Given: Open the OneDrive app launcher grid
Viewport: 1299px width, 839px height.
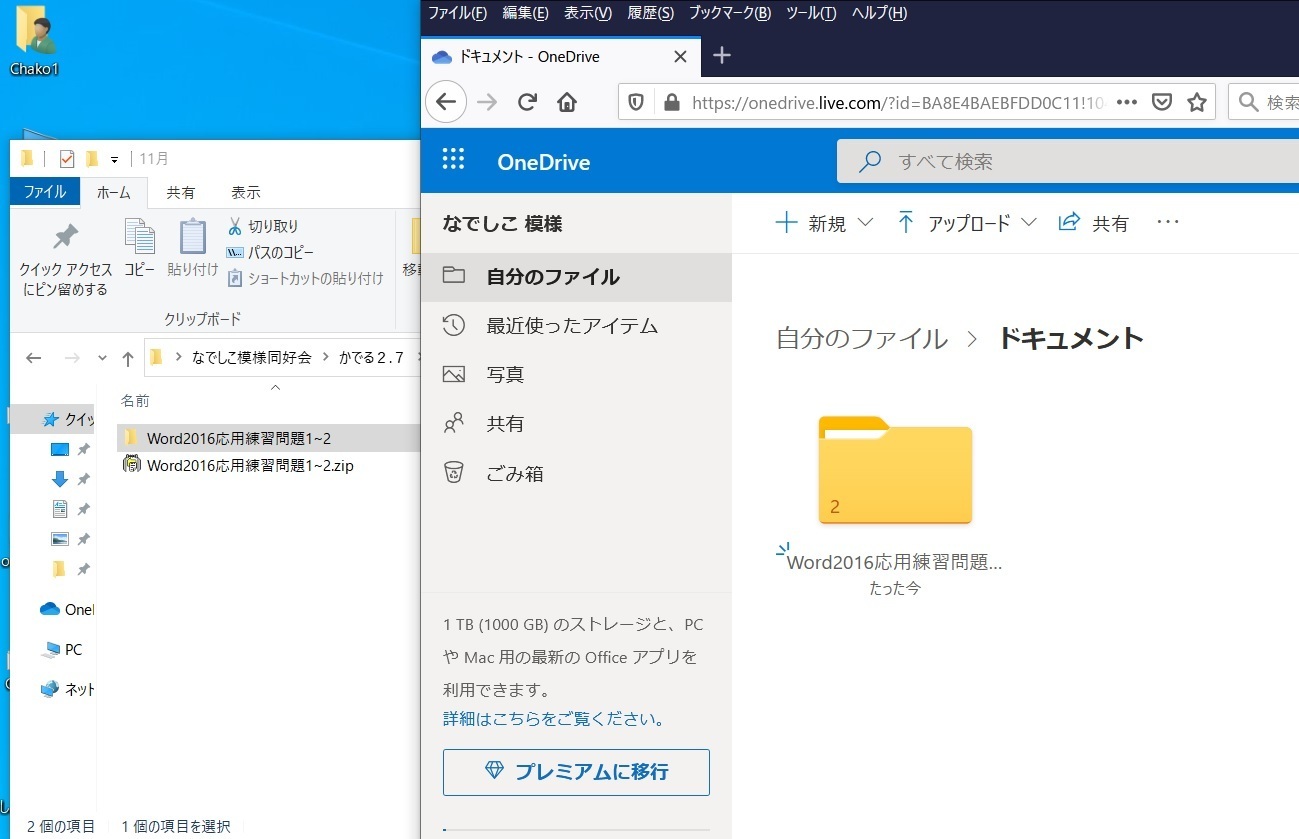Looking at the screenshot, I should tap(453, 161).
